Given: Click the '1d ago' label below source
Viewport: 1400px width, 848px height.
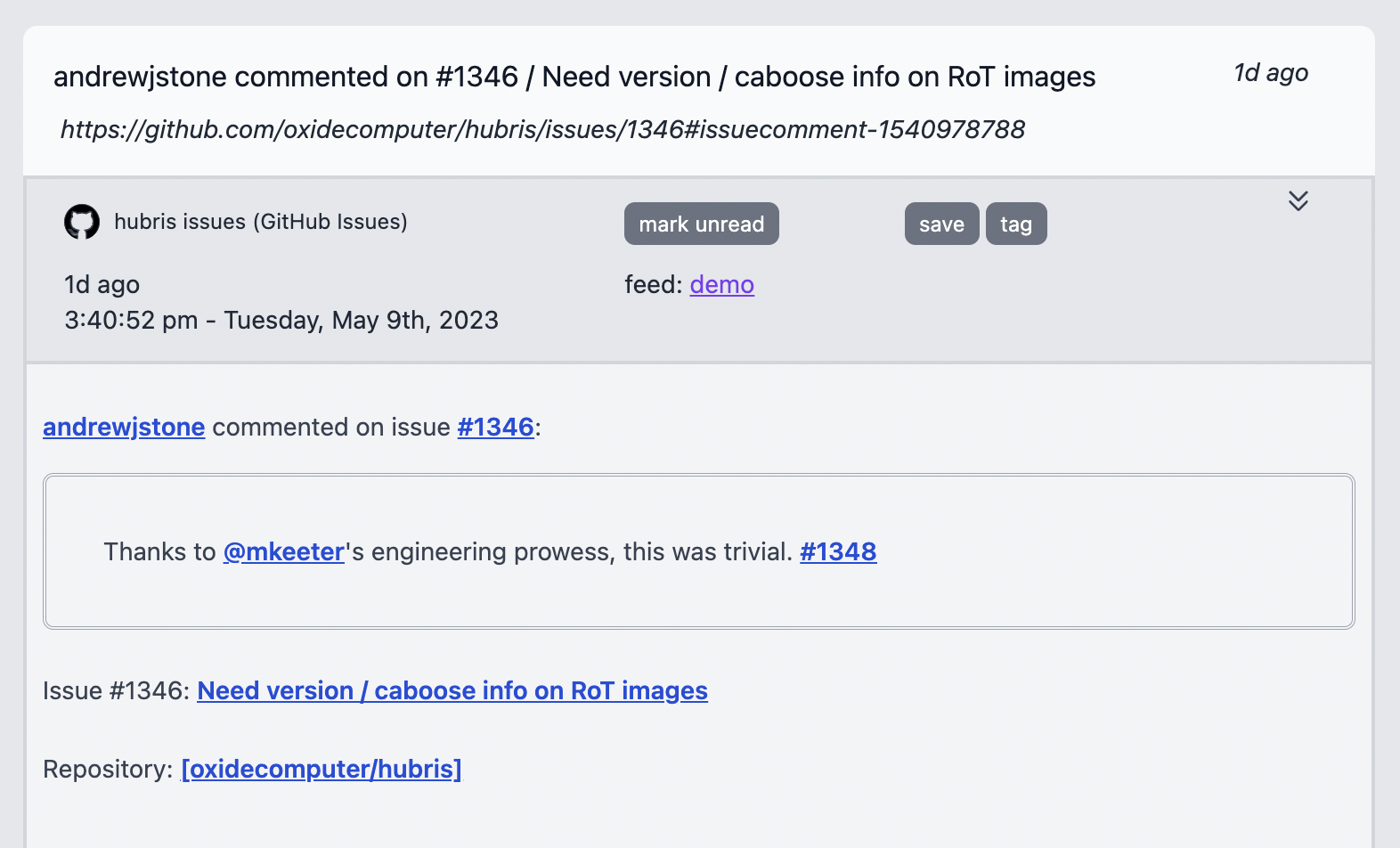Looking at the screenshot, I should point(102,284).
